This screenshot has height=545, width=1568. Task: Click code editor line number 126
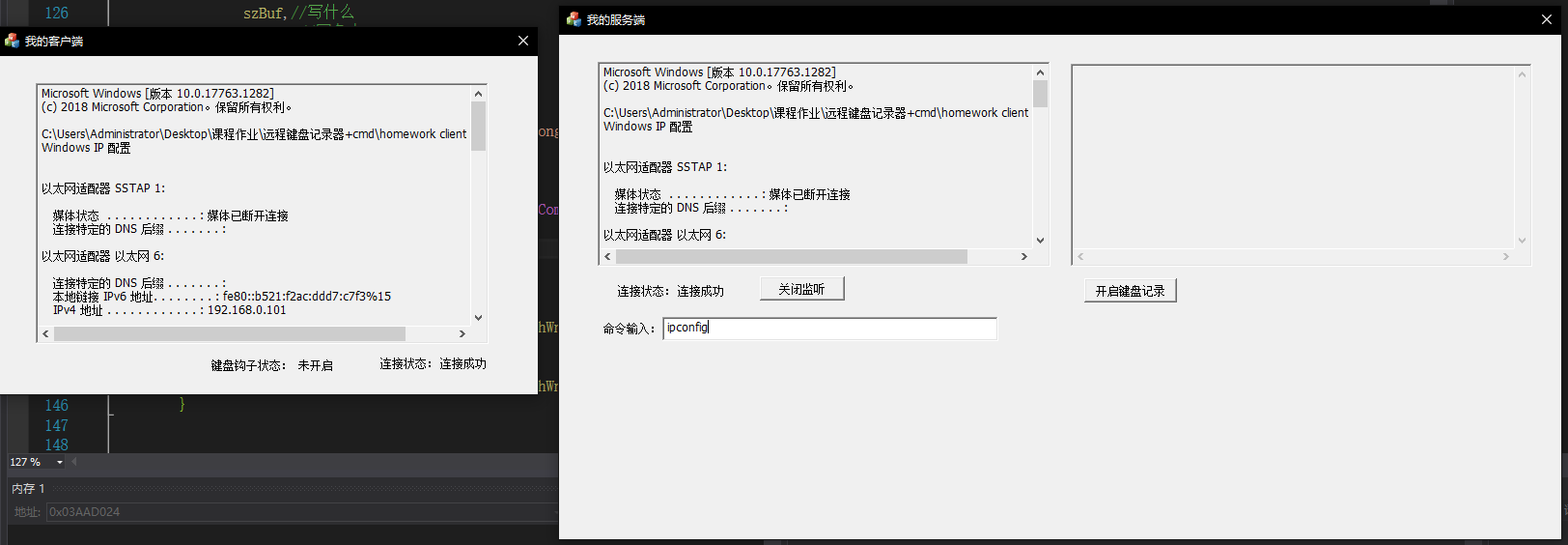coord(56,13)
